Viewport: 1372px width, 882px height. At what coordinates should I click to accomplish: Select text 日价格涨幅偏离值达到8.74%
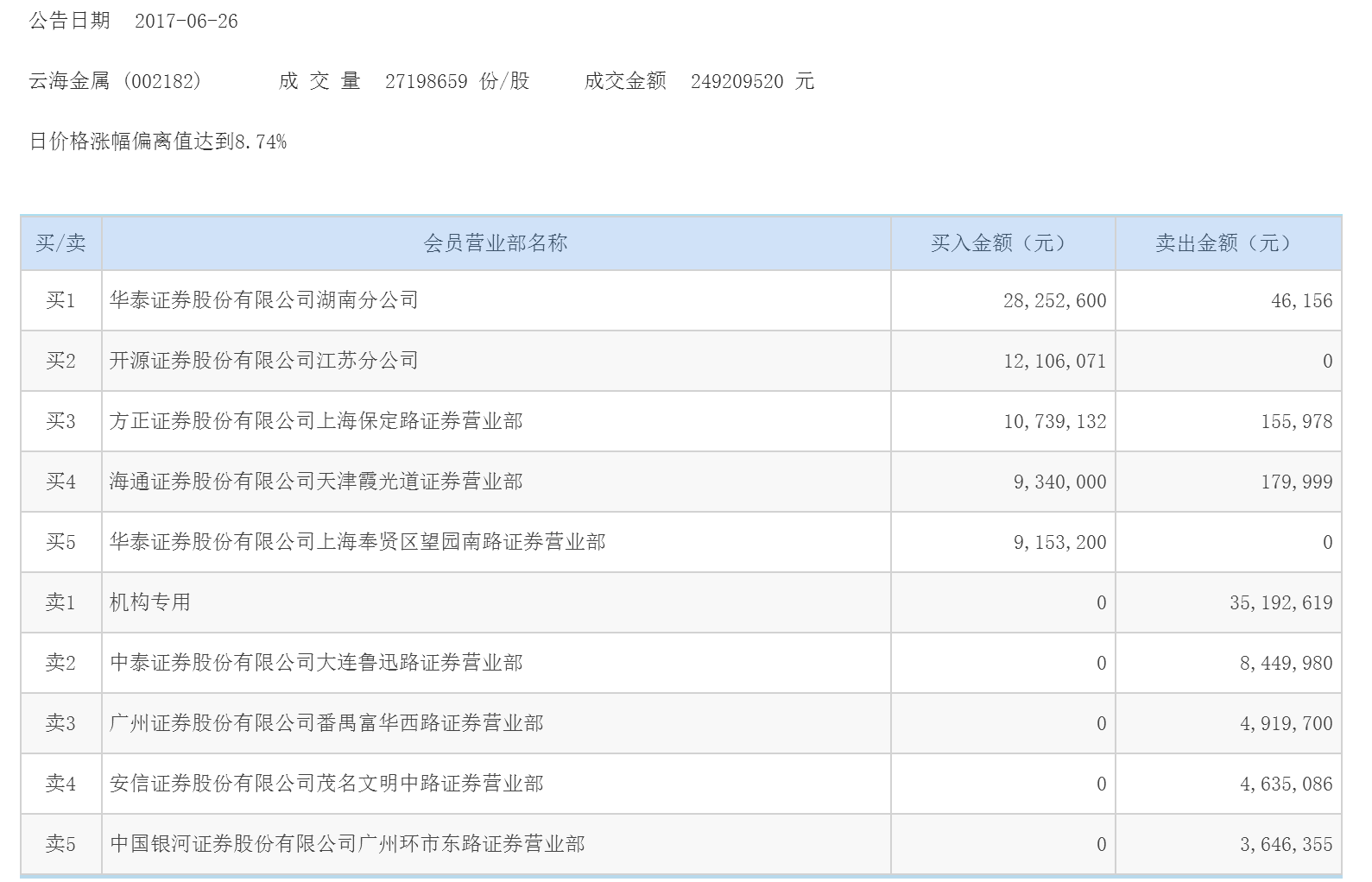[x=158, y=142]
